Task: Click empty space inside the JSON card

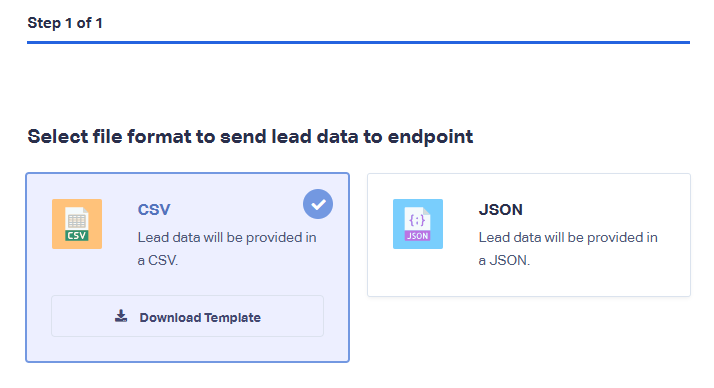Action: pyautogui.click(x=592, y=282)
